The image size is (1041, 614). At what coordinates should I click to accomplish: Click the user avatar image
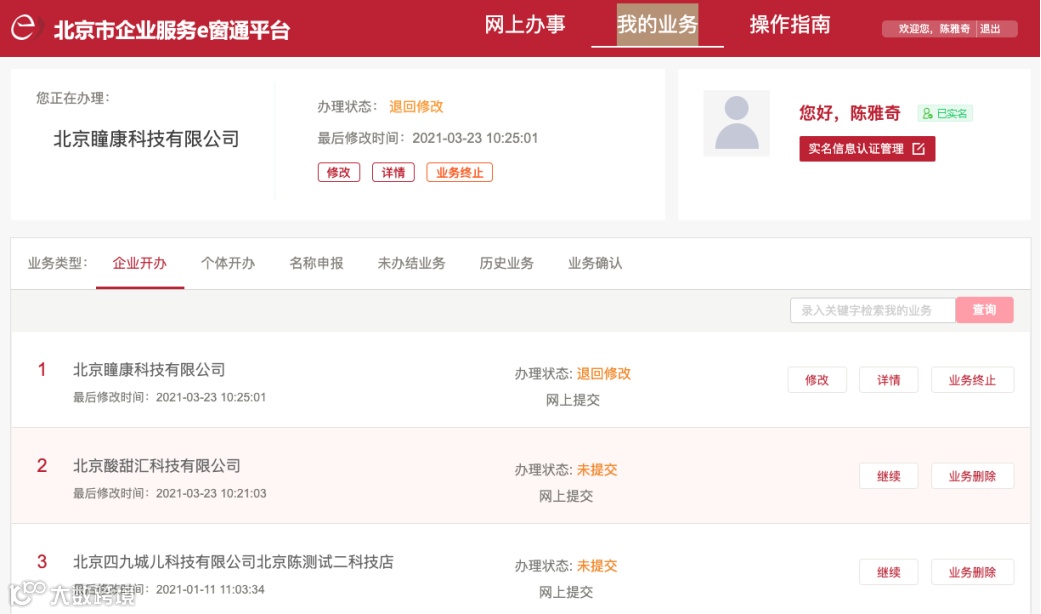click(x=736, y=123)
